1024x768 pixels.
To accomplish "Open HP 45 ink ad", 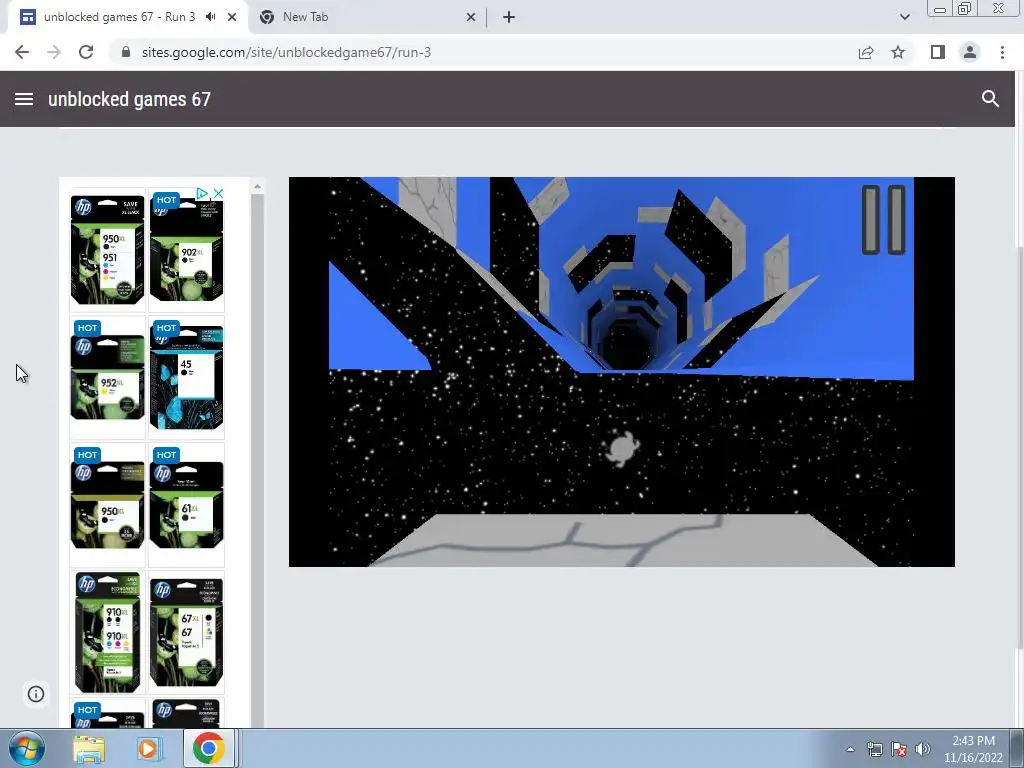I will point(187,376).
